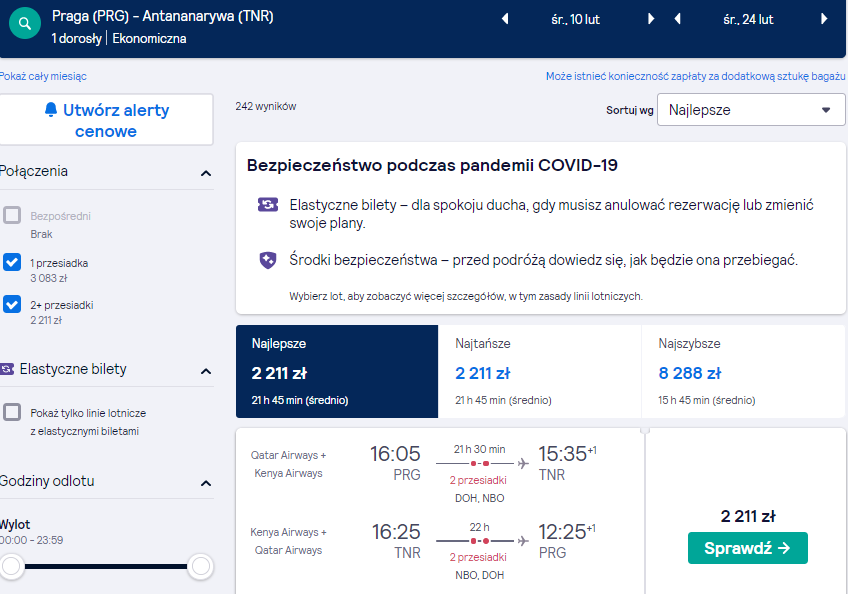
Task: Click Sprawdź button for 2 211 zł offer
Action: (748, 548)
